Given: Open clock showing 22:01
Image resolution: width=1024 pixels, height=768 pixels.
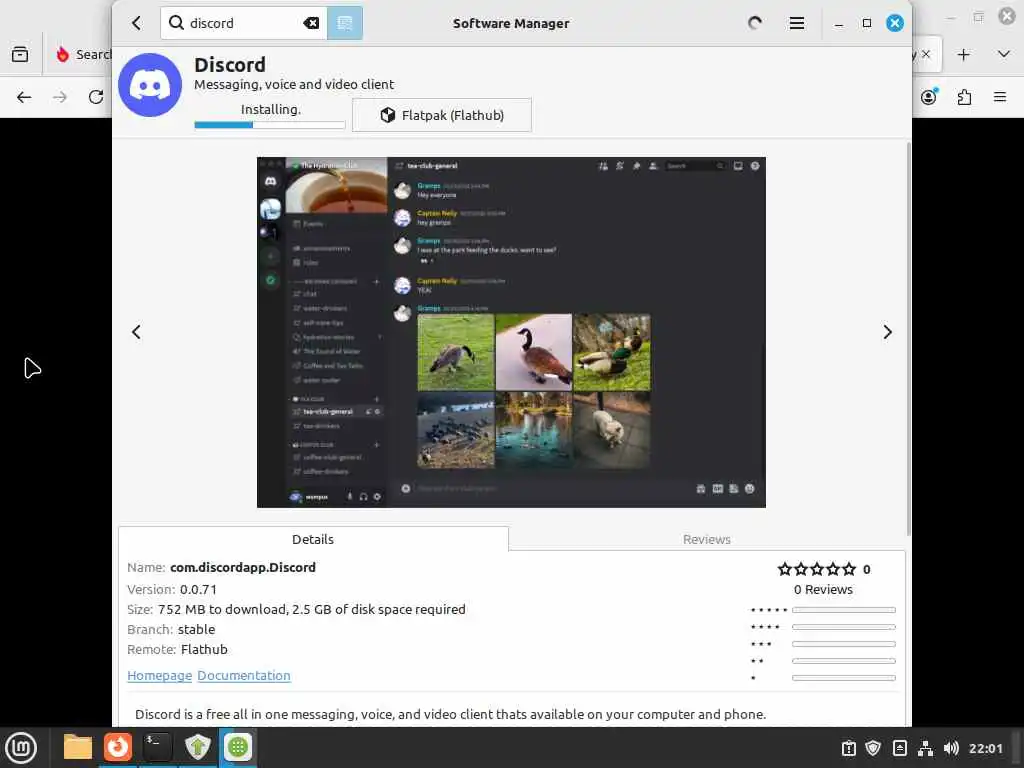Looking at the screenshot, I should pos(985,748).
